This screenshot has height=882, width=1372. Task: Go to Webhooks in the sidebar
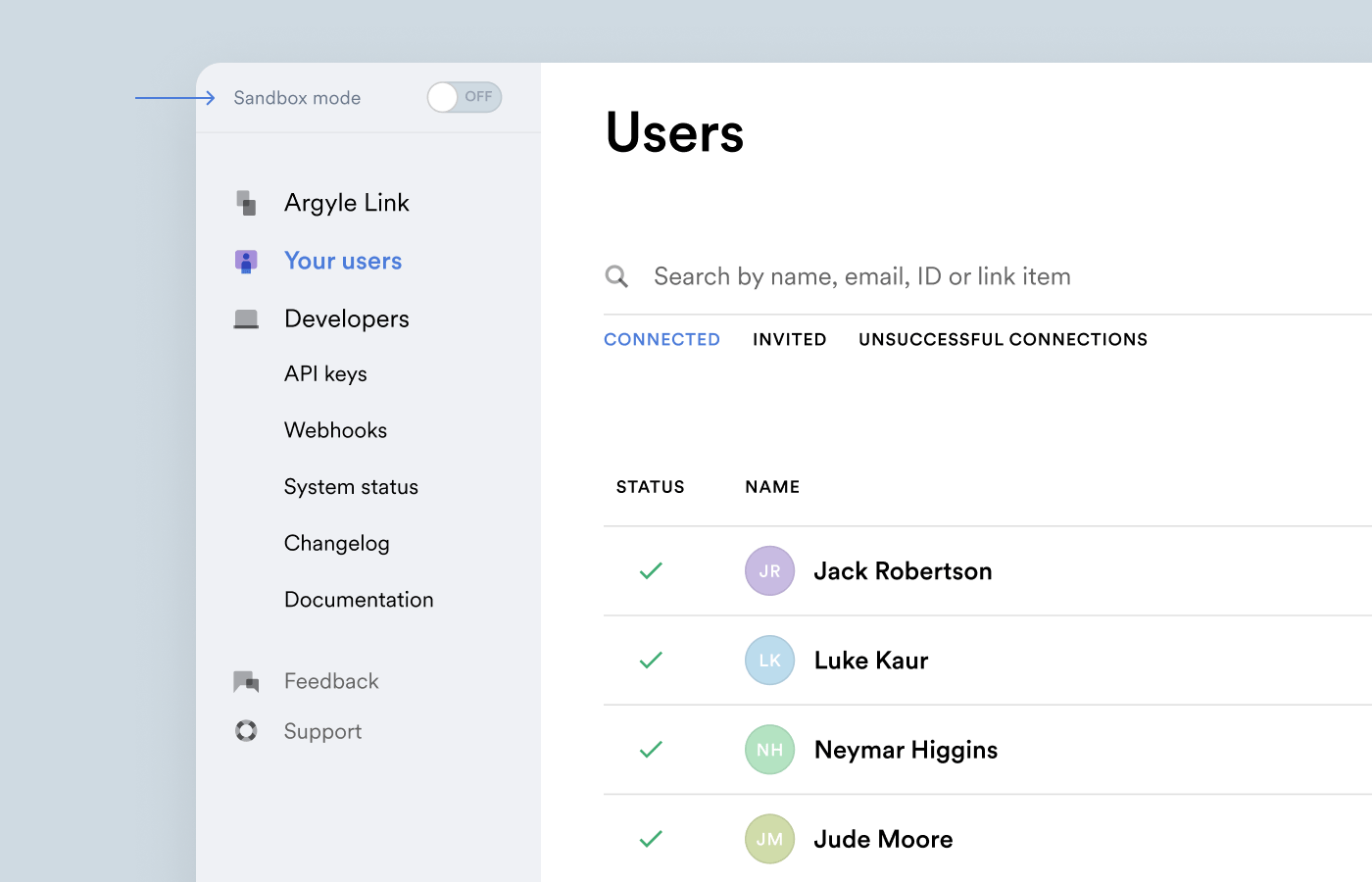(x=335, y=430)
